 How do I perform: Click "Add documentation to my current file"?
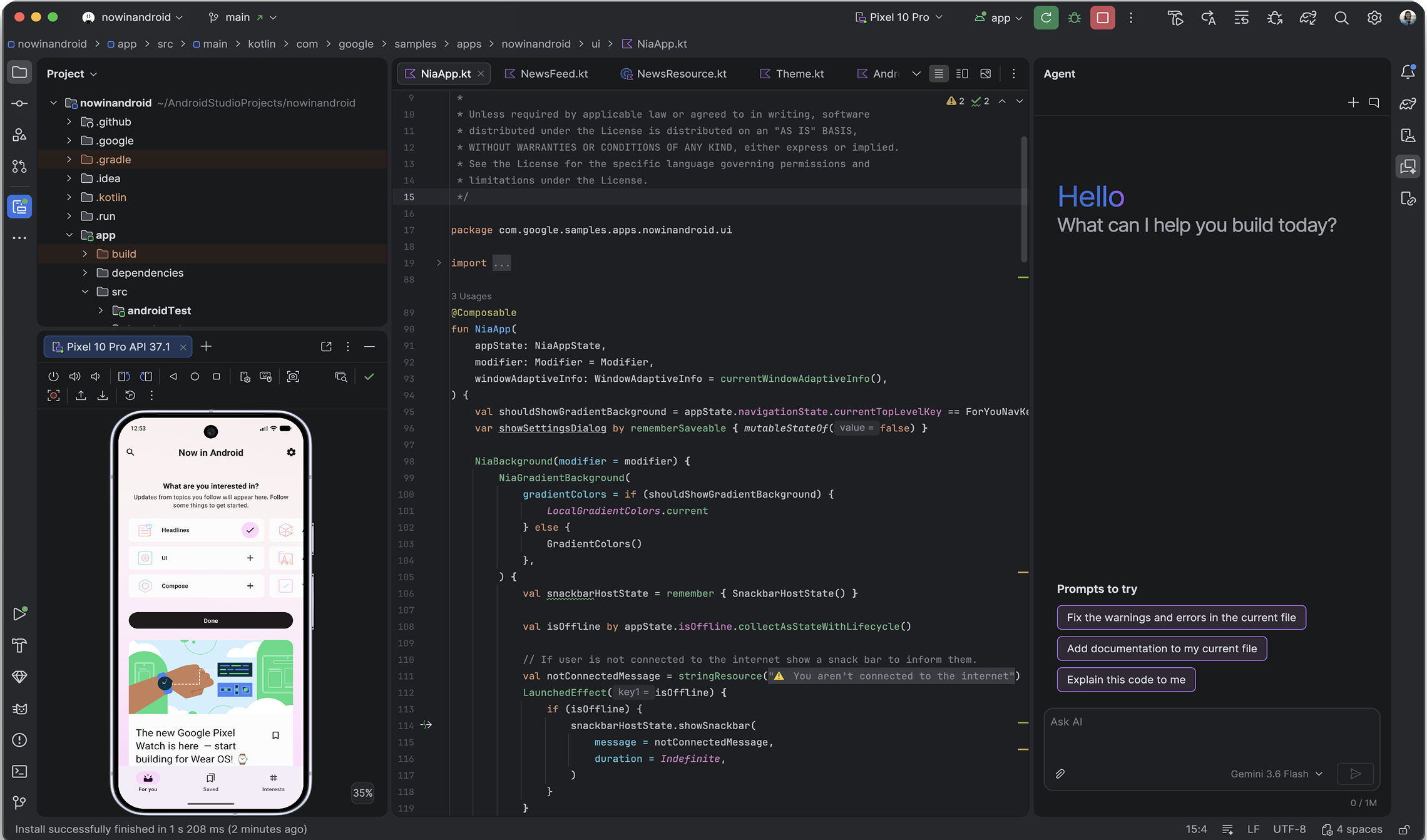[1162, 648]
